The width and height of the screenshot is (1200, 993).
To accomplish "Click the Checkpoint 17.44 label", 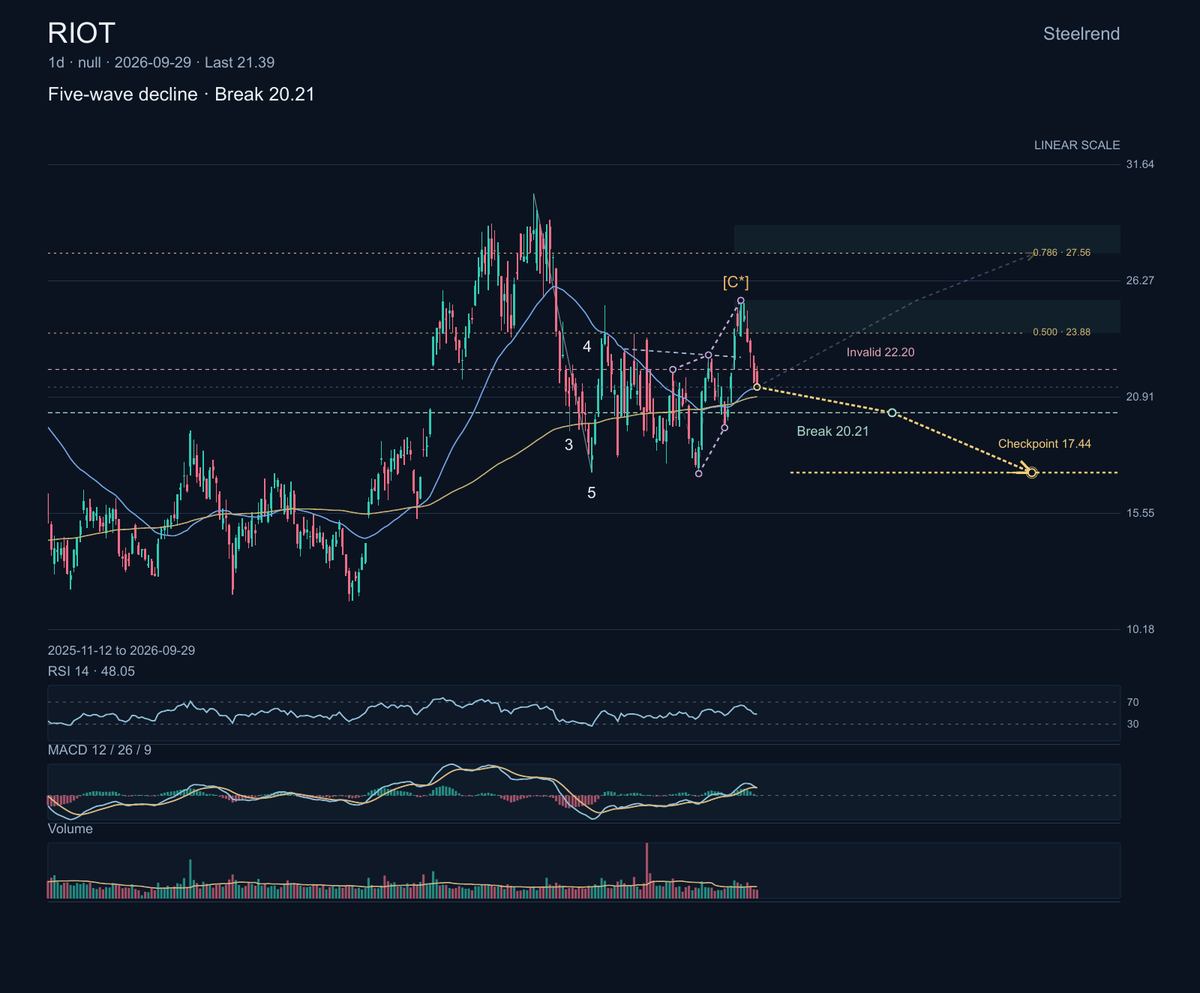I will pyautogui.click(x=1044, y=443).
